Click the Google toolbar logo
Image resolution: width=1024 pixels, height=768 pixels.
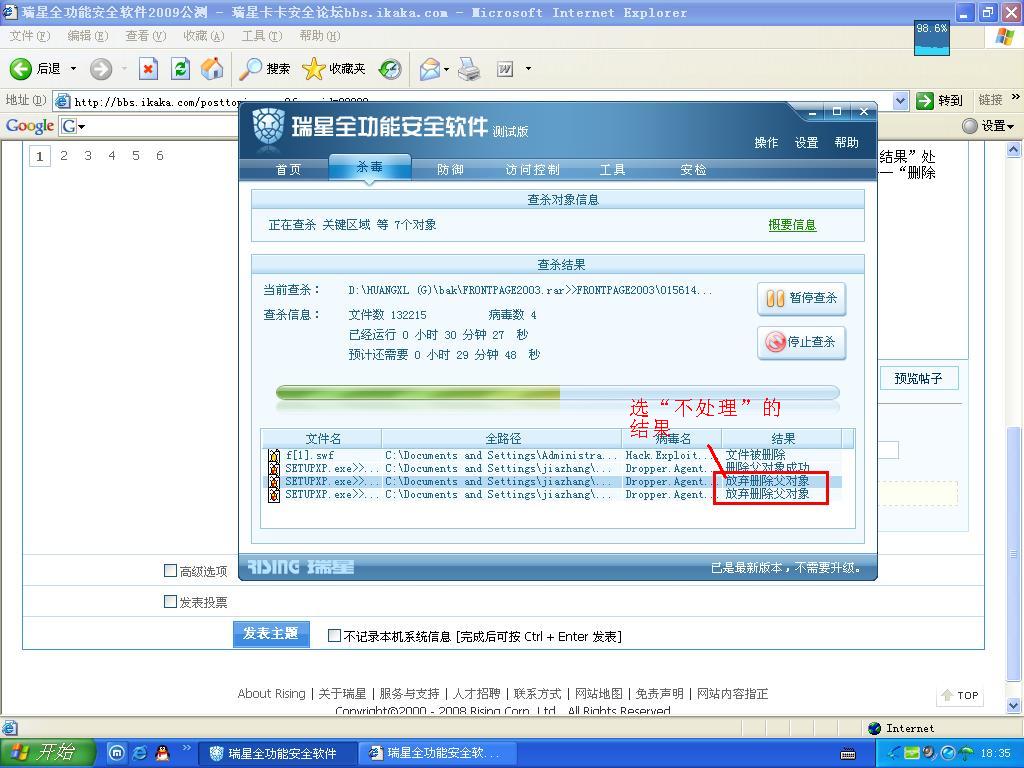(29, 125)
